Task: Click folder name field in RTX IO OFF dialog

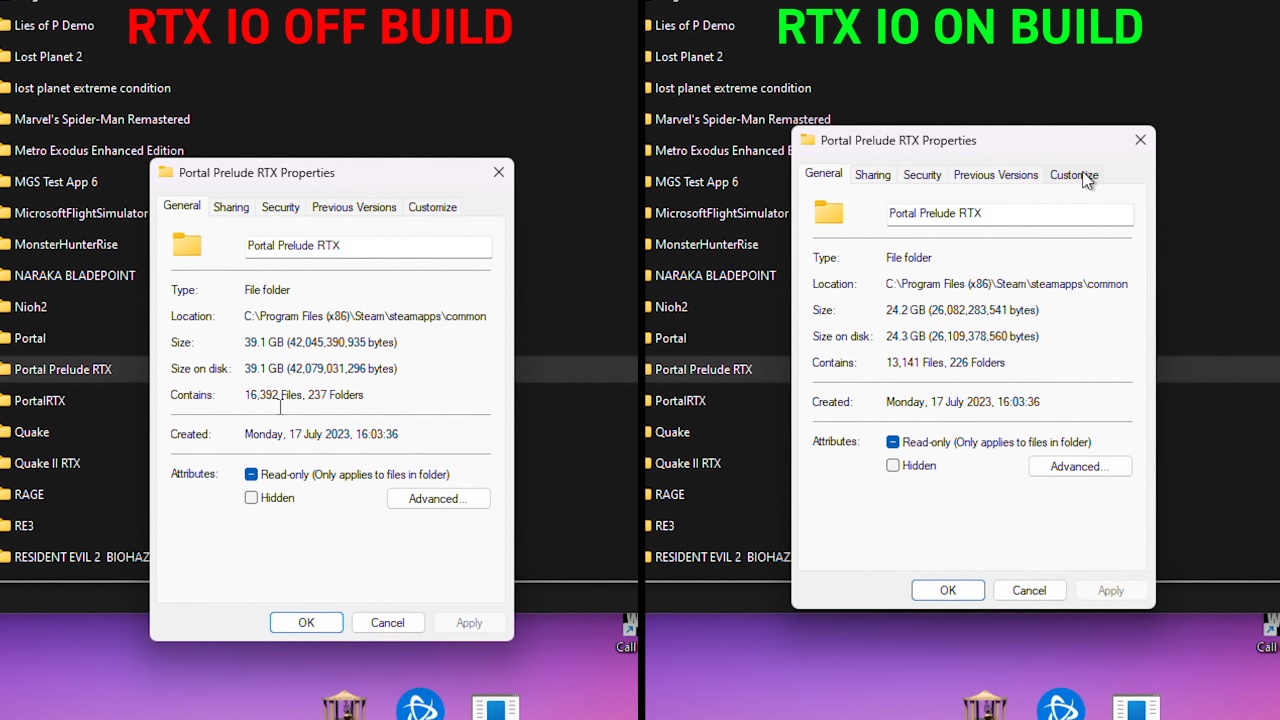Action: pos(368,246)
